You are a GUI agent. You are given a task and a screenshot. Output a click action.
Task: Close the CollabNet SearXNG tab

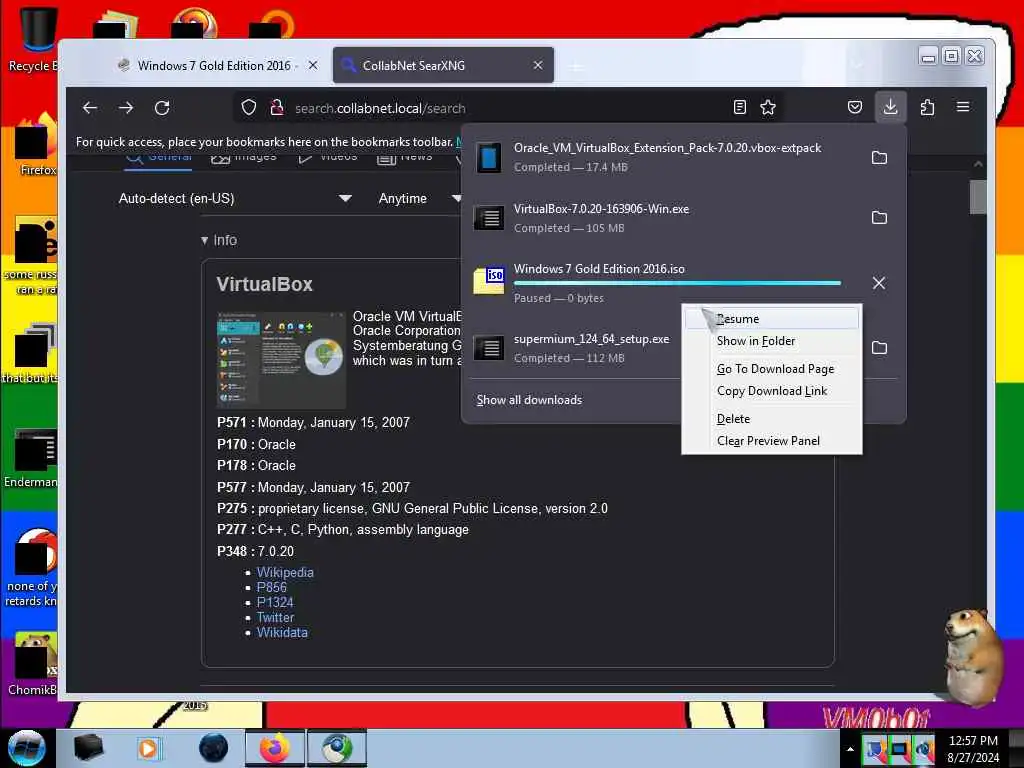click(x=537, y=65)
